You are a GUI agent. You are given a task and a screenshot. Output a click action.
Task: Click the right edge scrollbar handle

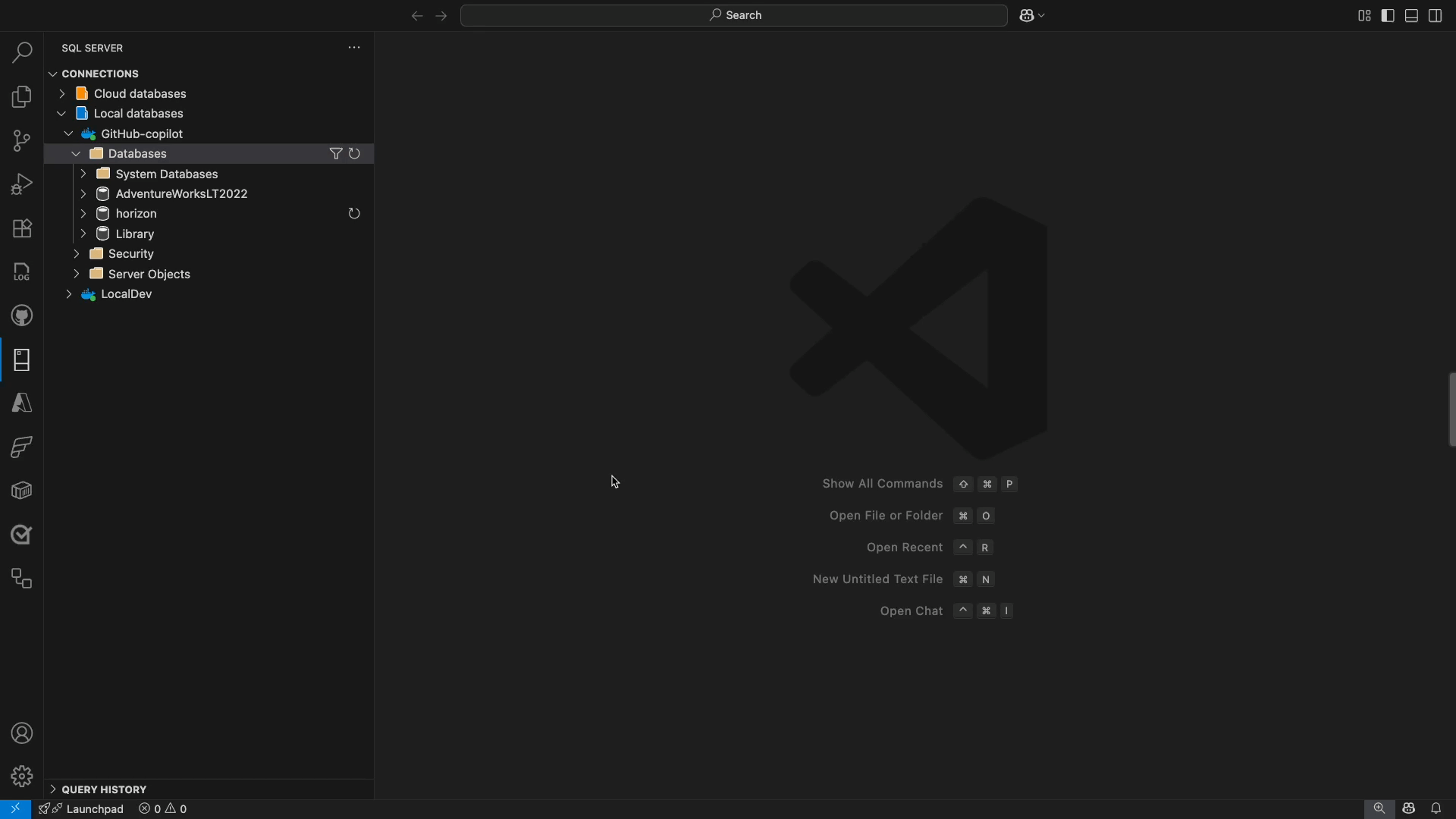click(1452, 409)
